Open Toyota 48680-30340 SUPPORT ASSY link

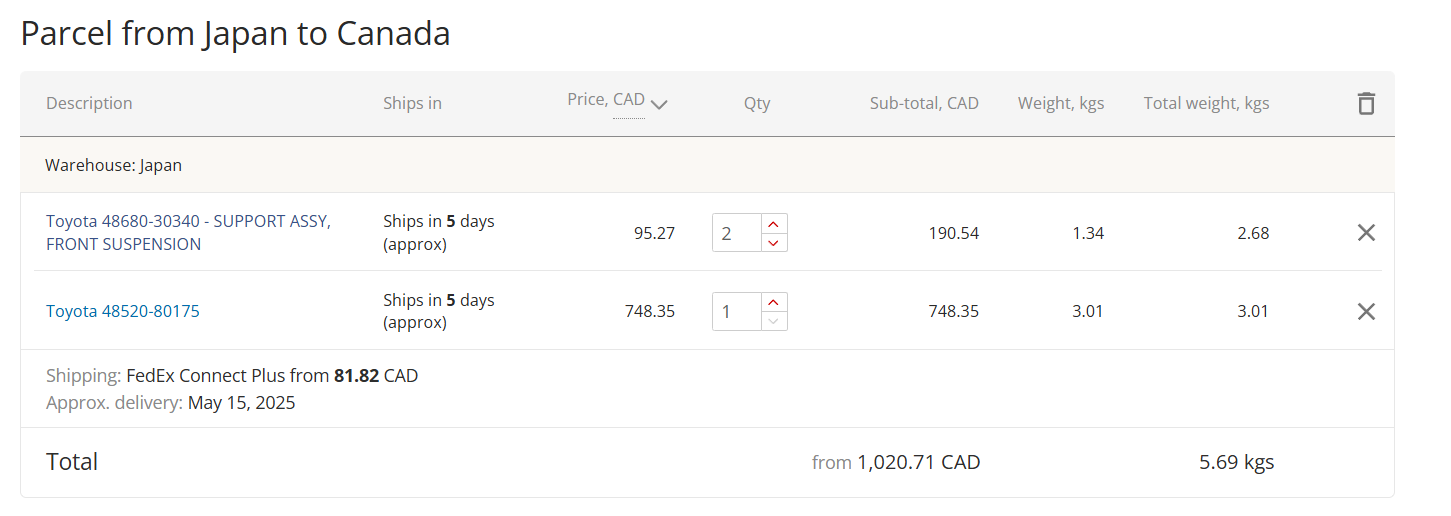click(x=188, y=233)
